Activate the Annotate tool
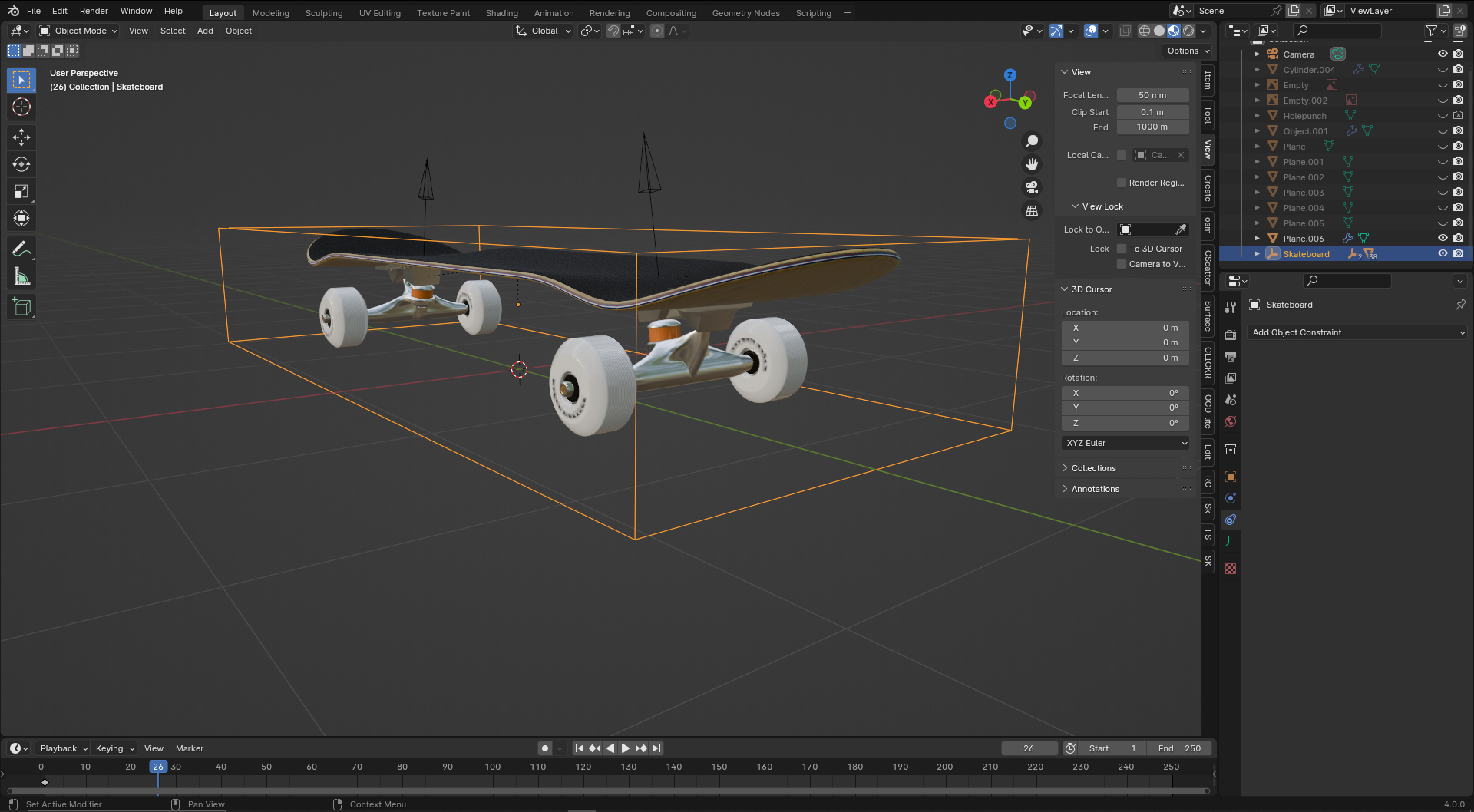The image size is (1474, 812). [21, 249]
